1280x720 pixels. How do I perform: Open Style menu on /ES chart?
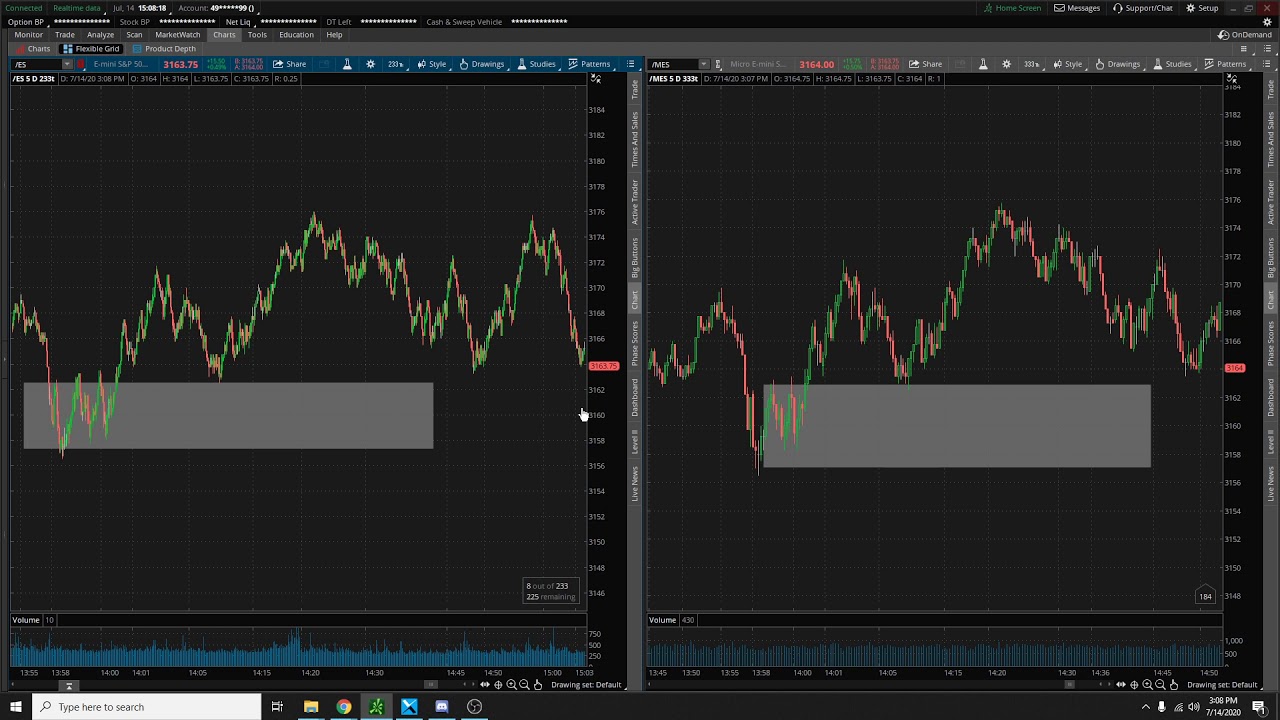point(432,64)
